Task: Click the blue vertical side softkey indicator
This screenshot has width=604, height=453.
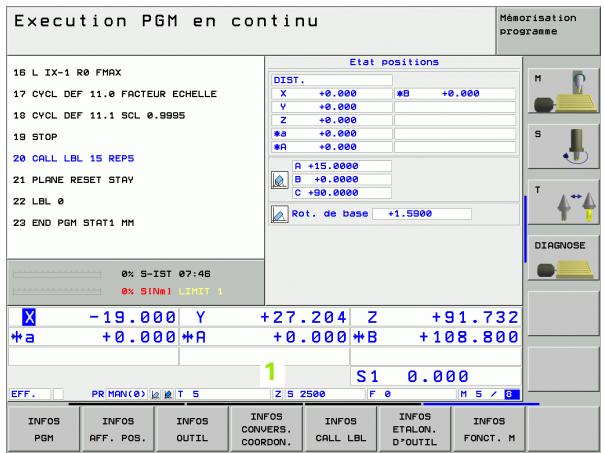Action: [525, 230]
